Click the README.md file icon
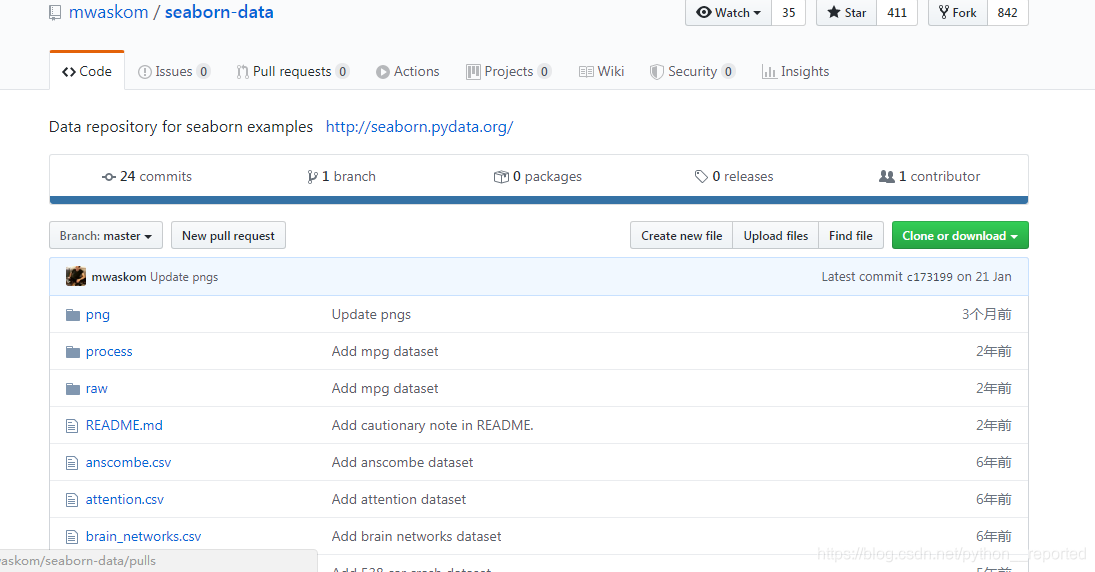1095x572 pixels. (71, 426)
